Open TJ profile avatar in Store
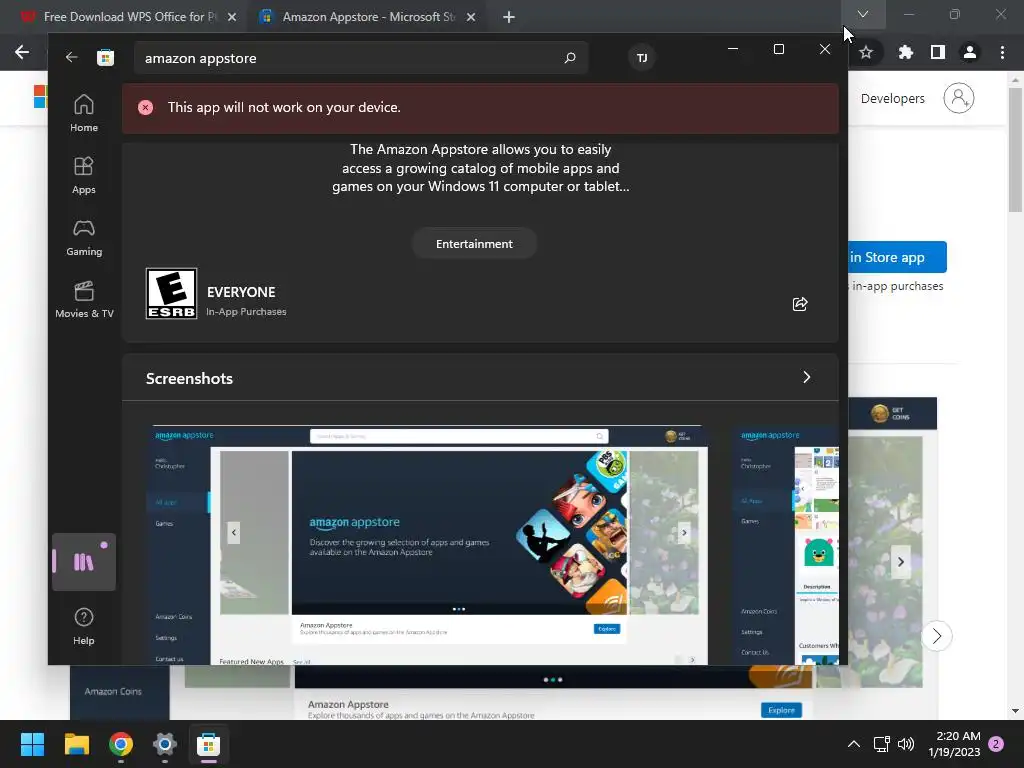The width and height of the screenshot is (1024, 768). [x=642, y=58]
